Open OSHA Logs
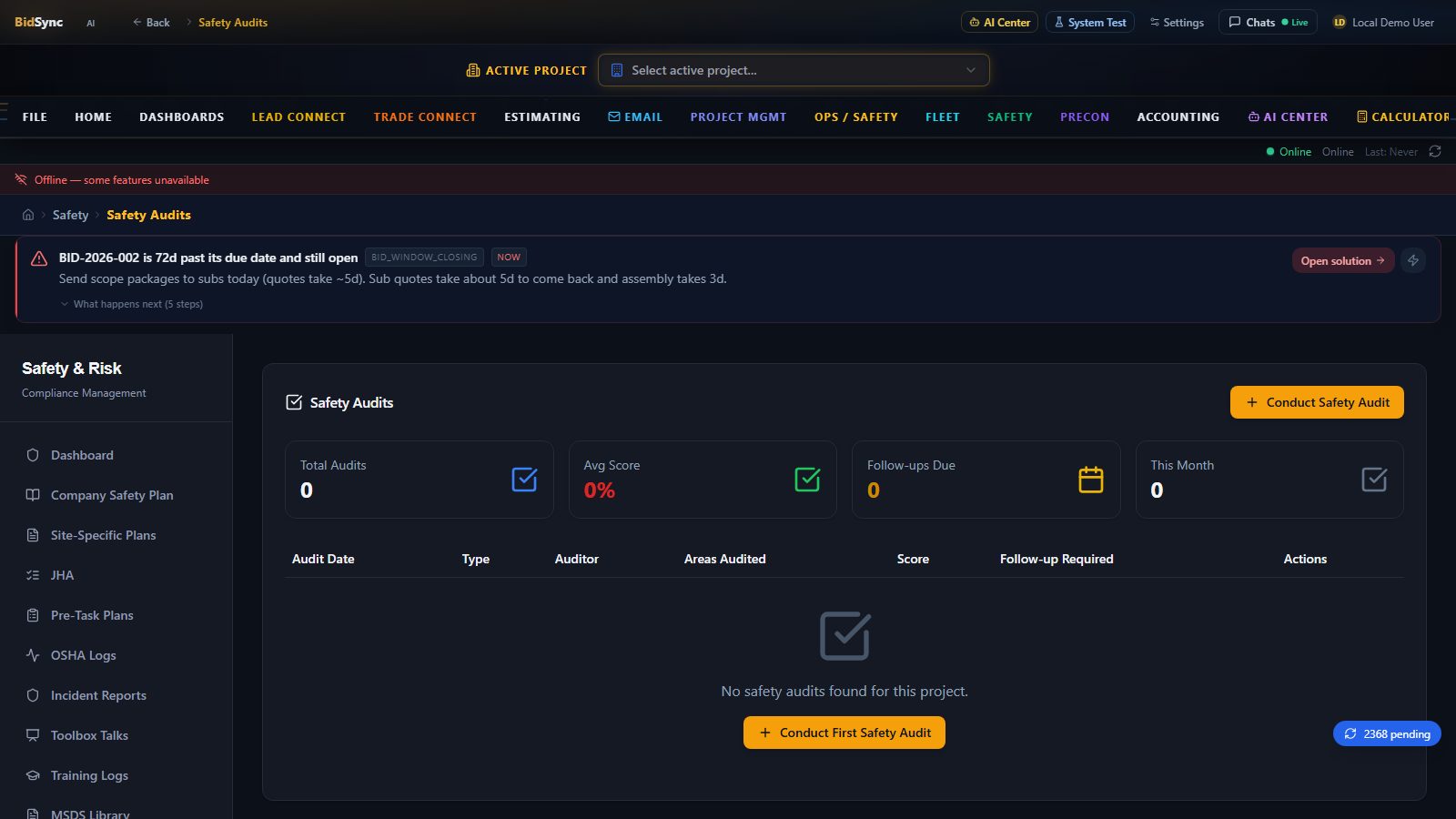The height and width of the screenshot is (819, 1456). pos(116,655)
